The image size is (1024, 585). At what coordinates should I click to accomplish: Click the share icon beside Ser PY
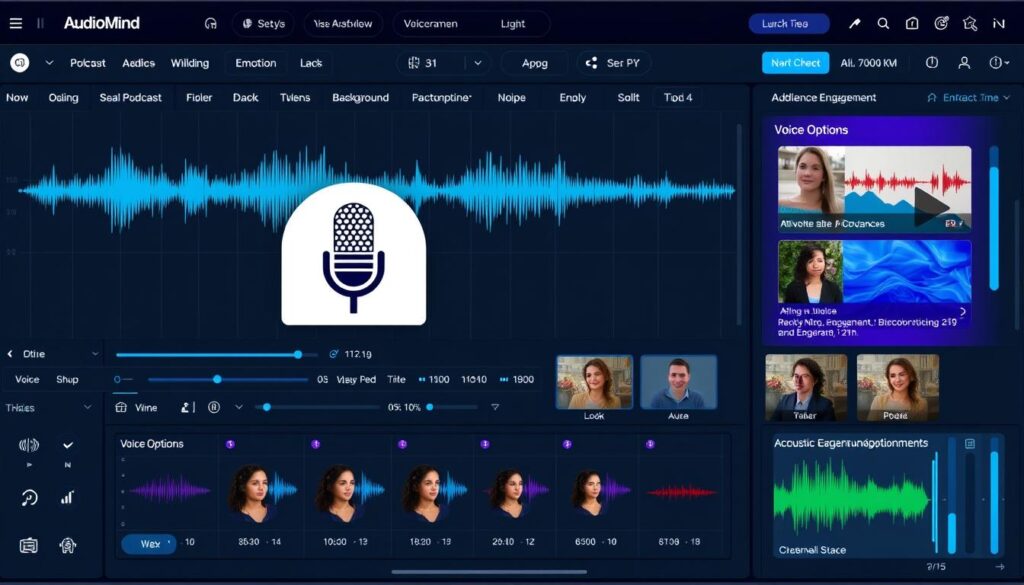pyautogui.click(x=592, y=63)
